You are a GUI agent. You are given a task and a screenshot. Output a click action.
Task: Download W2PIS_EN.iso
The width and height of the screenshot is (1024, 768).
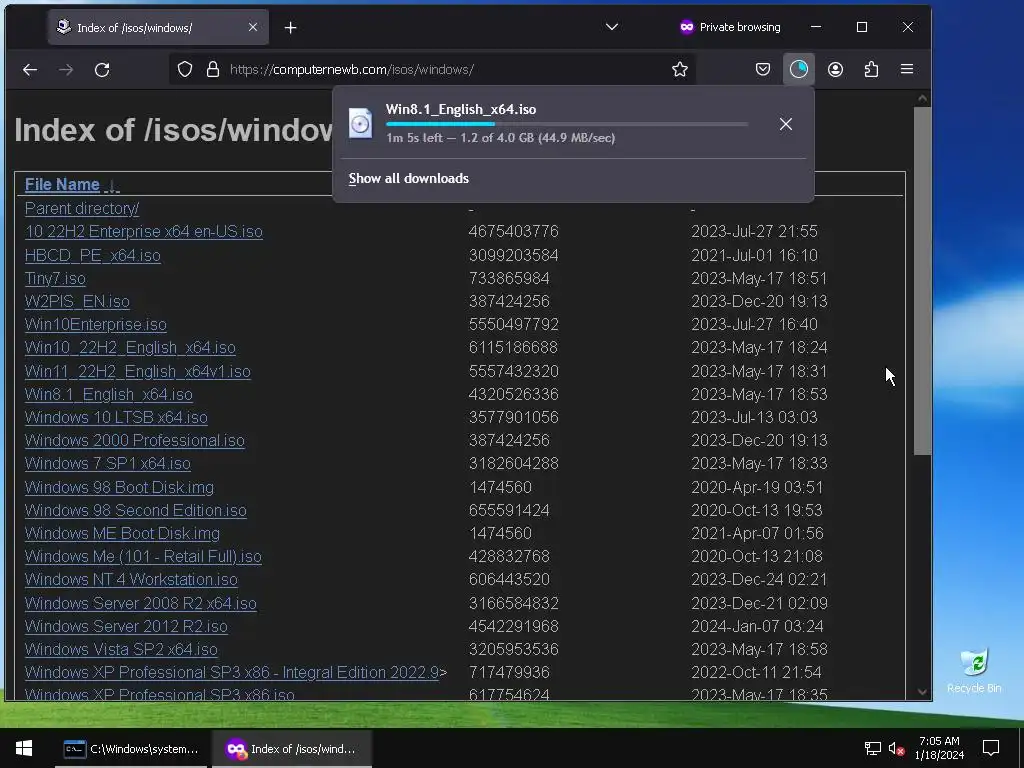(x=77, y=301)
